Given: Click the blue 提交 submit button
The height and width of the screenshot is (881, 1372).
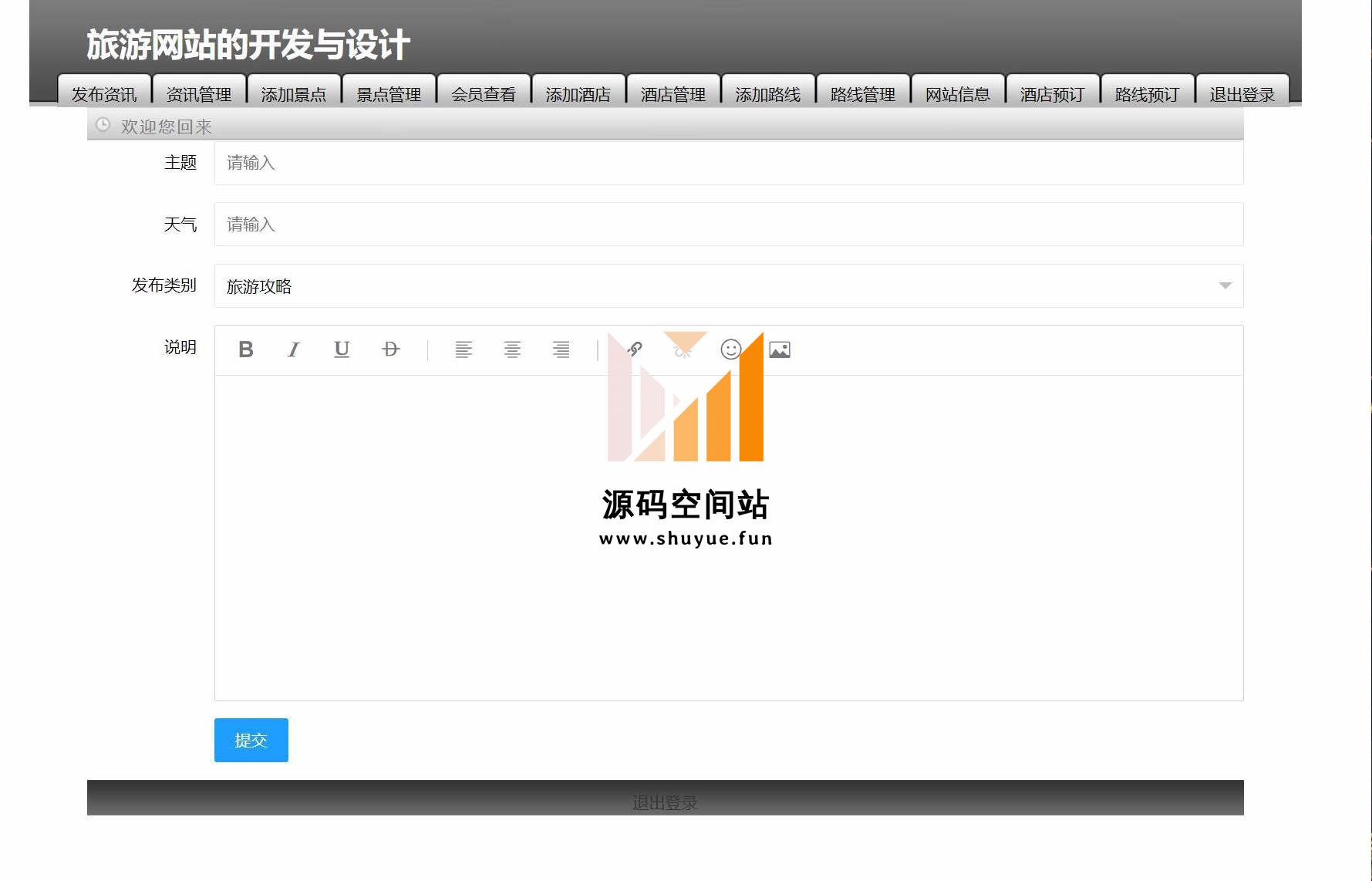Looking at the screenshot, I should (251, 740).
